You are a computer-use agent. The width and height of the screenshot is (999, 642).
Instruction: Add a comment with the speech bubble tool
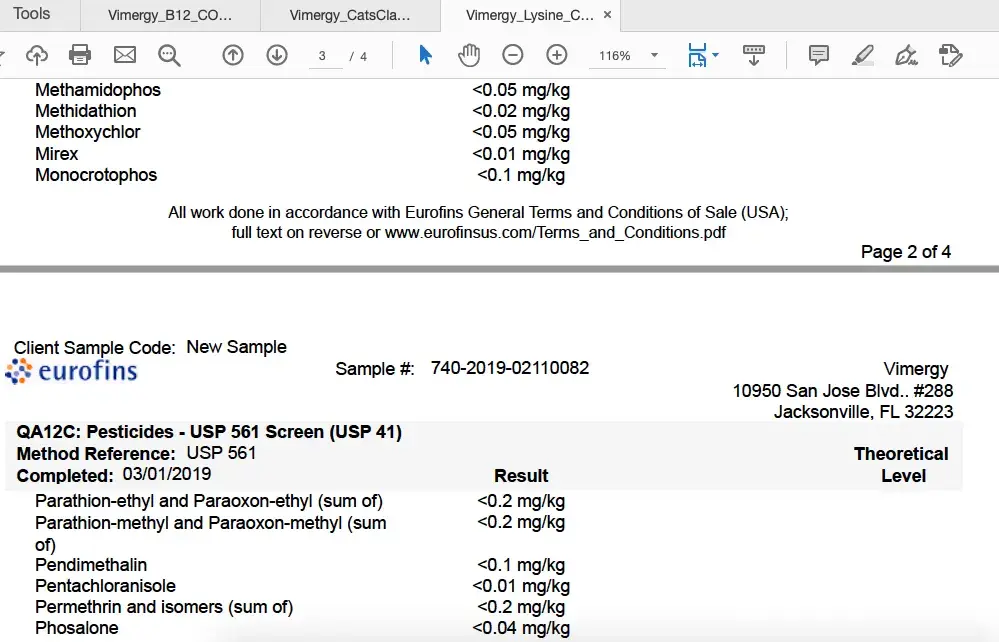click(x=819, y=56)
